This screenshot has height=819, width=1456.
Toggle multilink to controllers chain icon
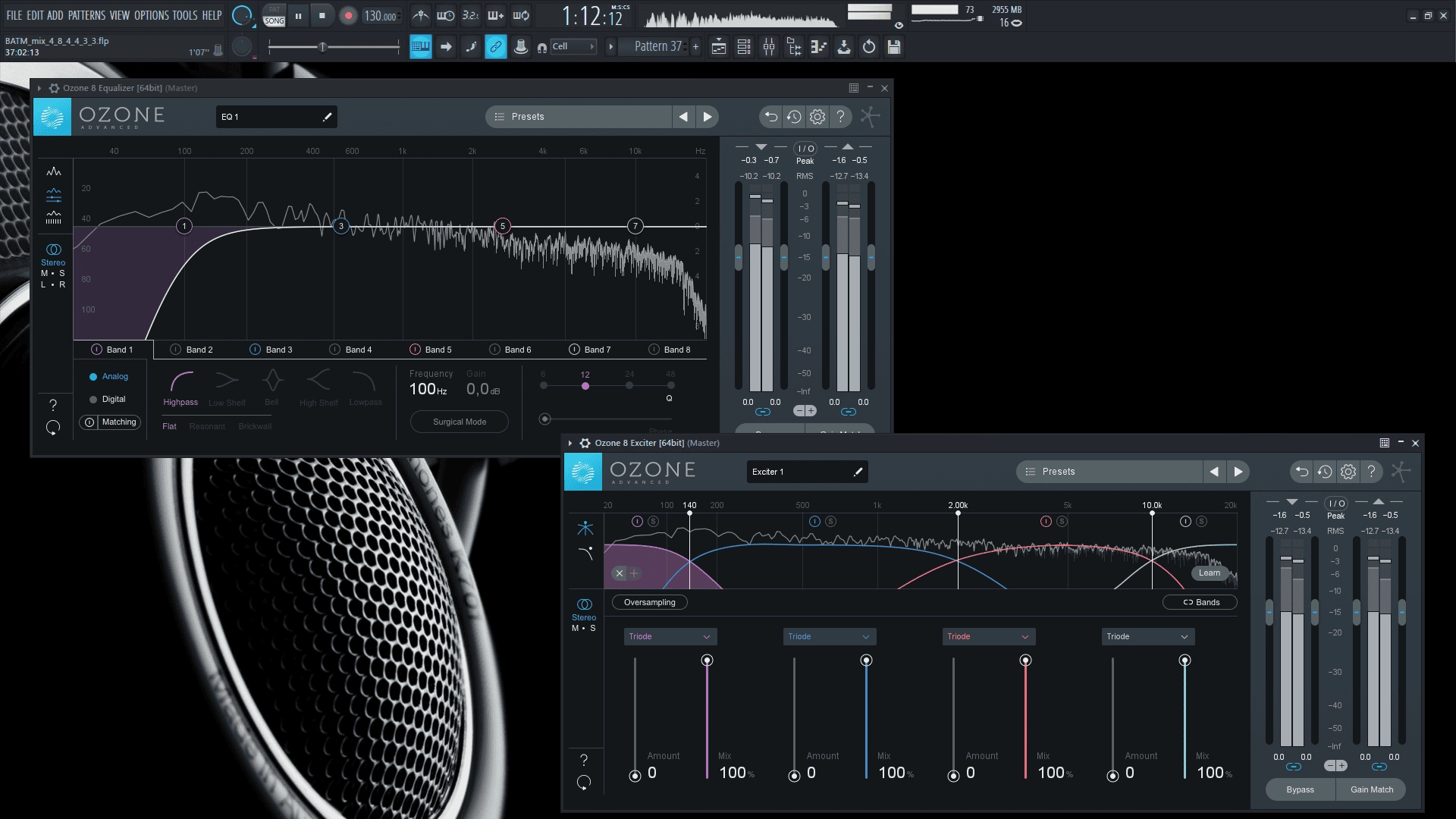point(495,47)
